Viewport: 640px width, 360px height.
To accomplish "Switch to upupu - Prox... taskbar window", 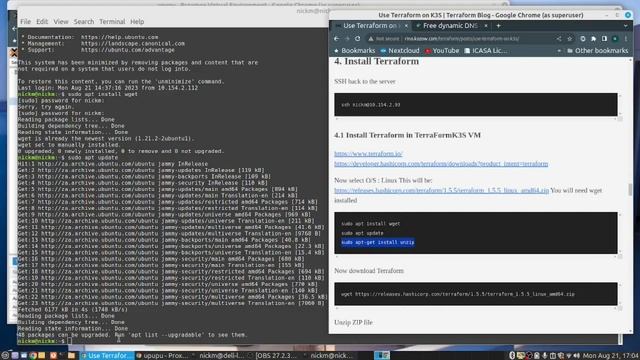I will click(164, 356).
